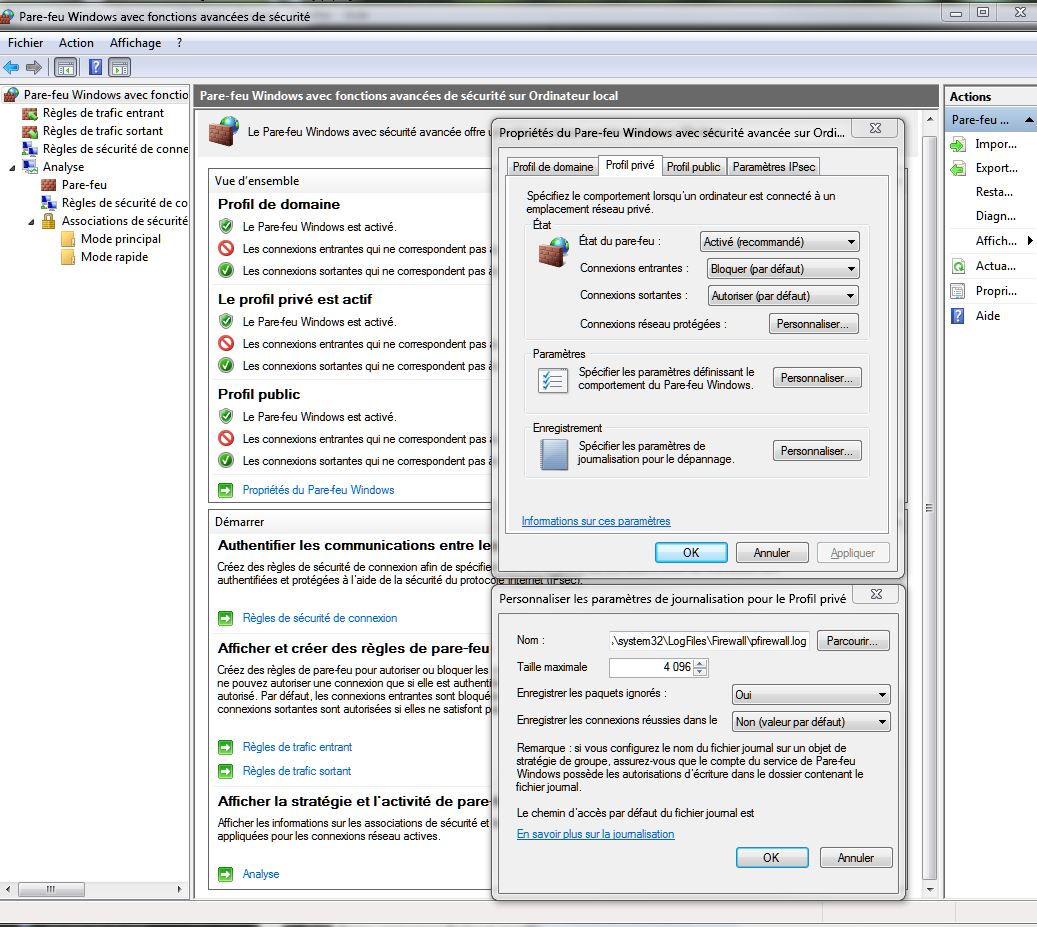Screen dimensions: 1037x927
Task: Toggle the console tree pane toolbar icon
Action: pyautogui.click(x=65, y=67)
